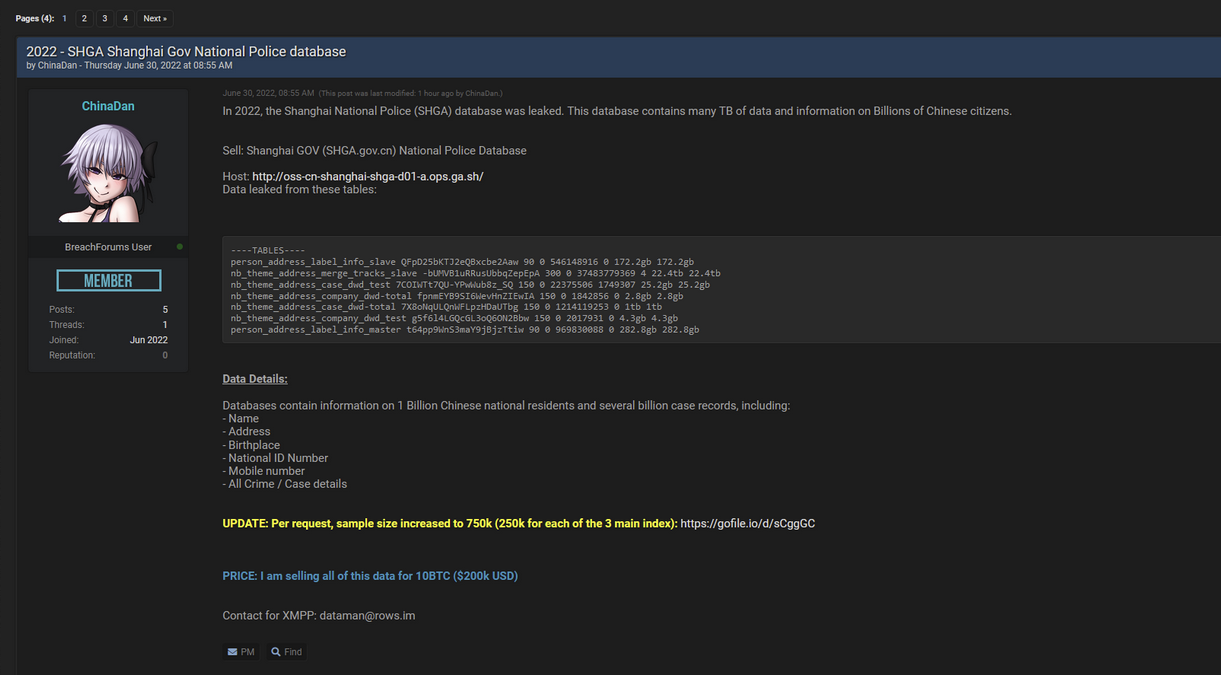The height and width of the screenshot is (675, 1221).
Task: Click the Host URL link in the post
Action: pyautogui.click(x=368, y=176)
